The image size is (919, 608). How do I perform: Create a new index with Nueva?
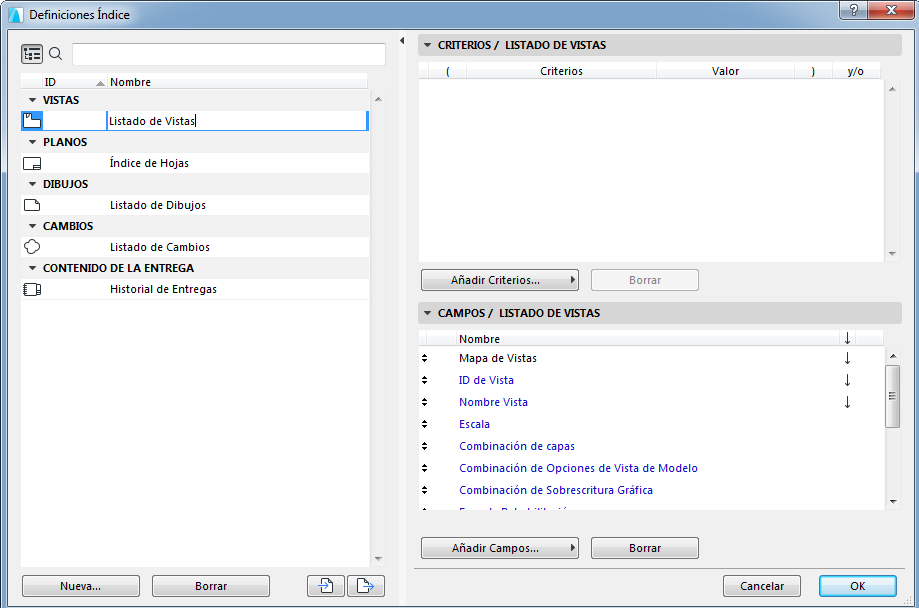pos(80,585)
